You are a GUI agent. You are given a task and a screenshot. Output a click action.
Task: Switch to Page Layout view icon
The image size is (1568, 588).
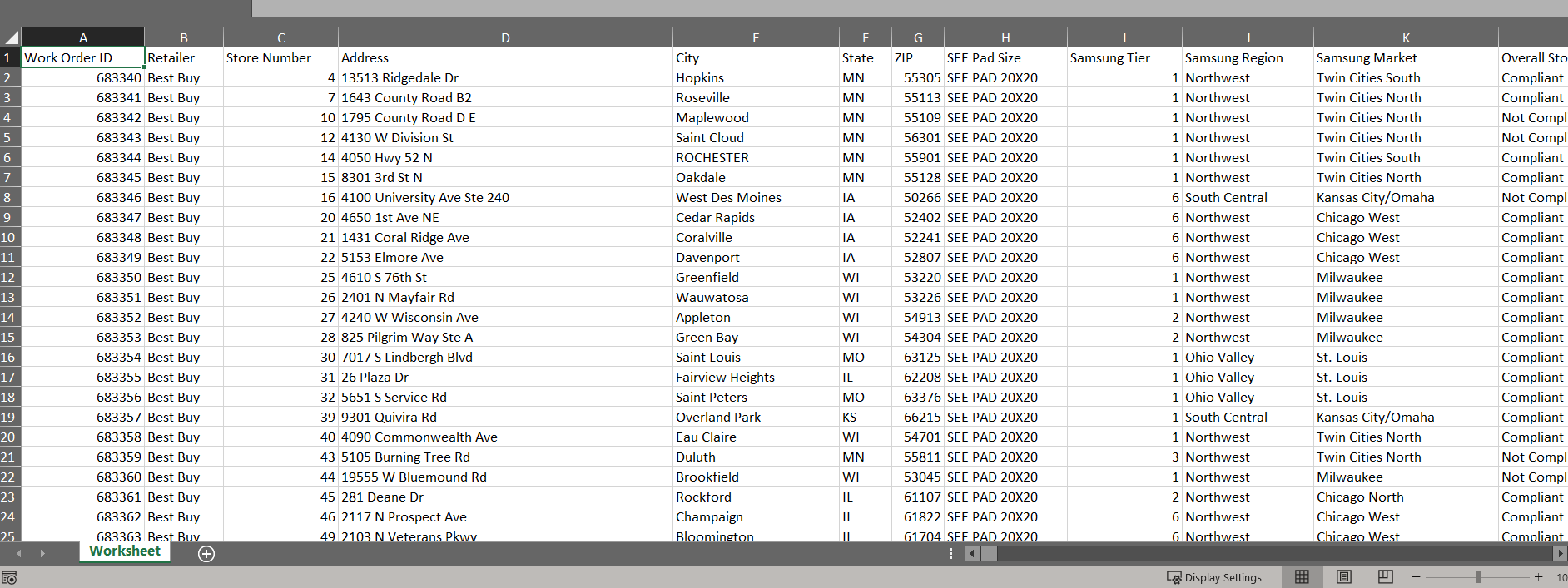[x=1344, y=577]
